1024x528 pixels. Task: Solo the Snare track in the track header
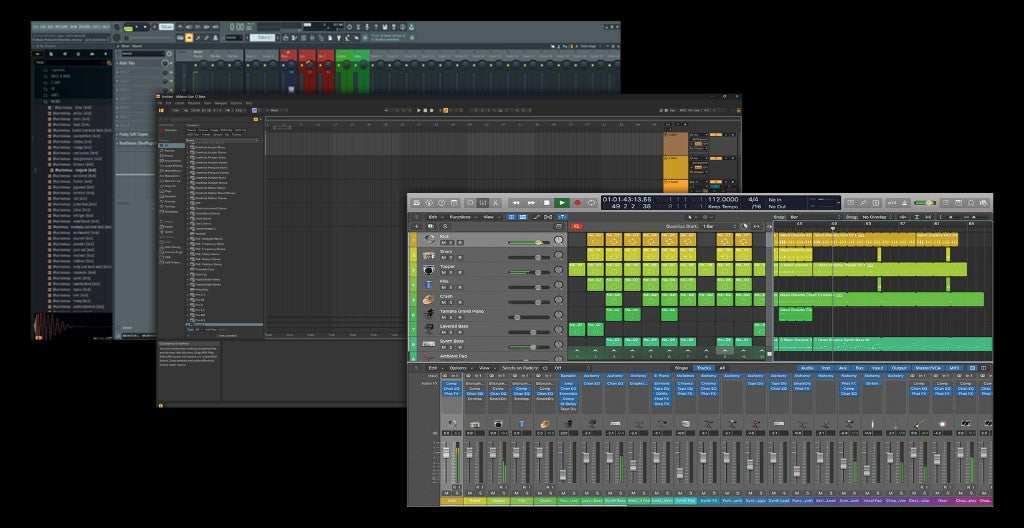click(451, 257)
